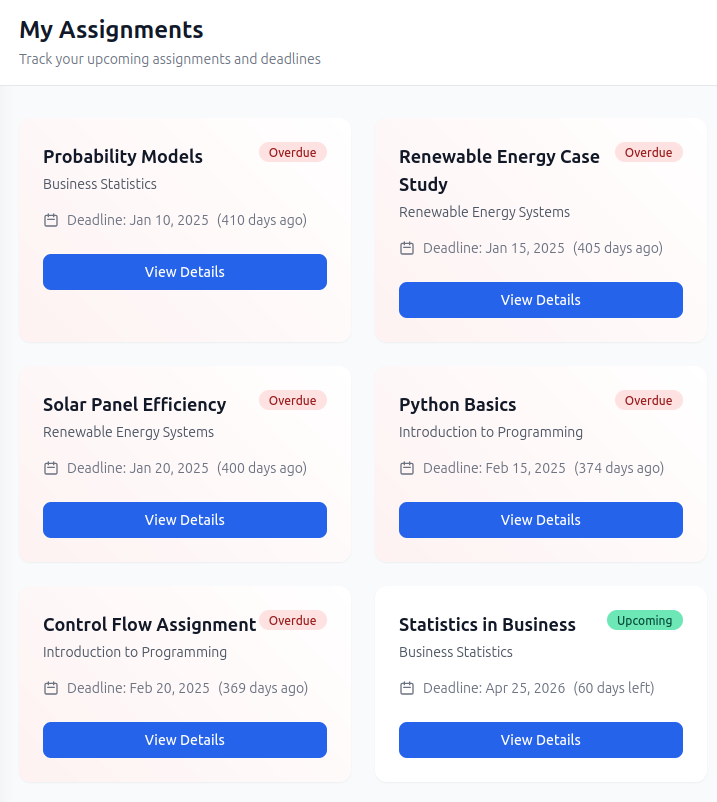Click Overdue badge on Probability Models
The width and height of the screenshot is (717, 802).
coord(293,152)
